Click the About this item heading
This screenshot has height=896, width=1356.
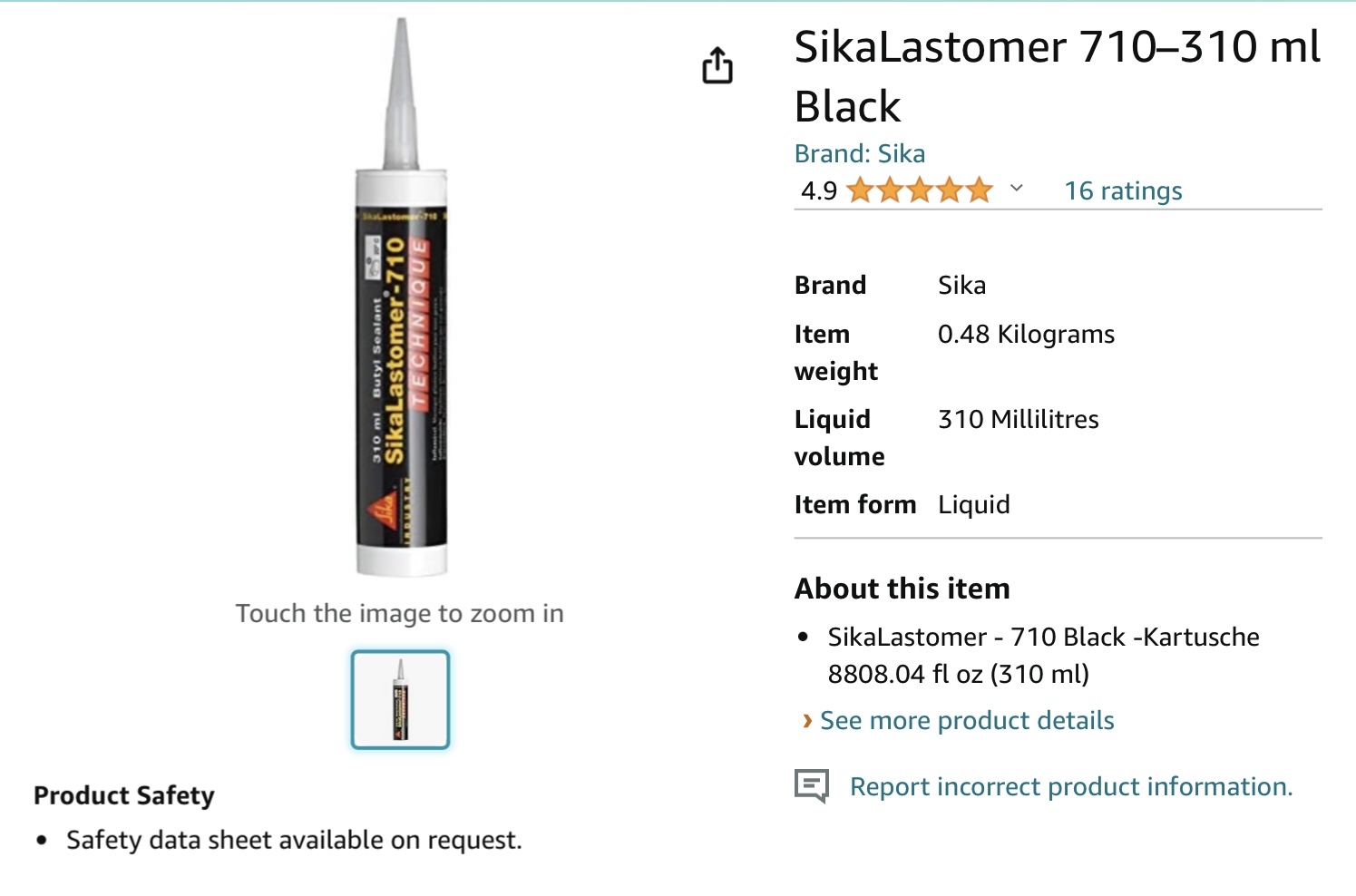click(x=902, y=589)
